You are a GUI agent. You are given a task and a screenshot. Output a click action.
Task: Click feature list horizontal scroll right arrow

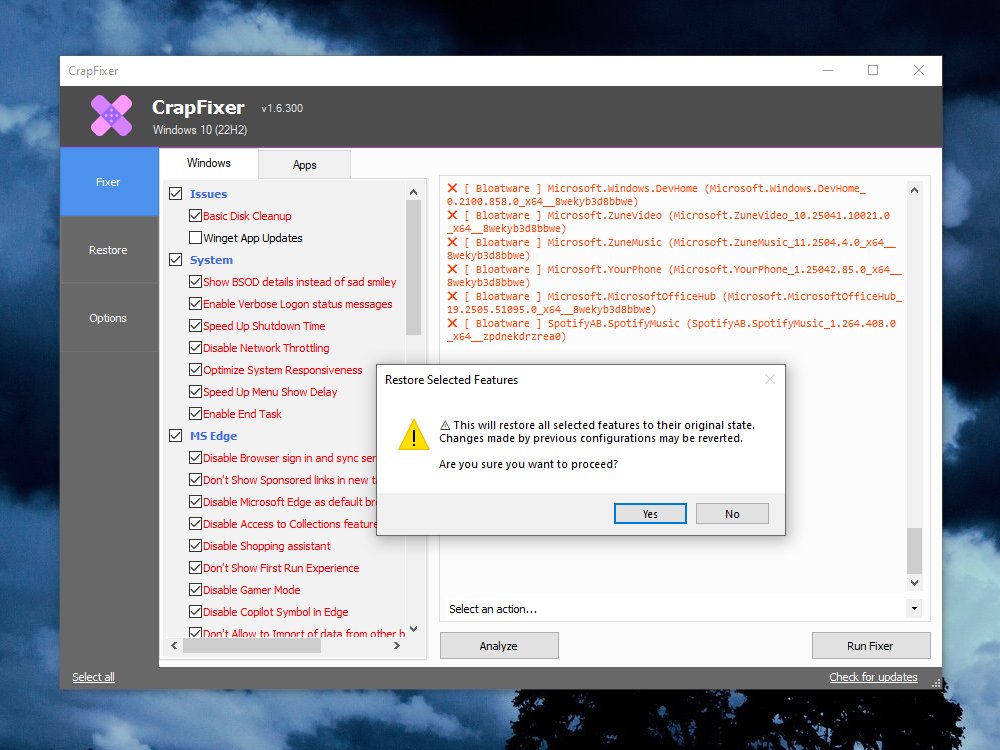coord(397,645)
